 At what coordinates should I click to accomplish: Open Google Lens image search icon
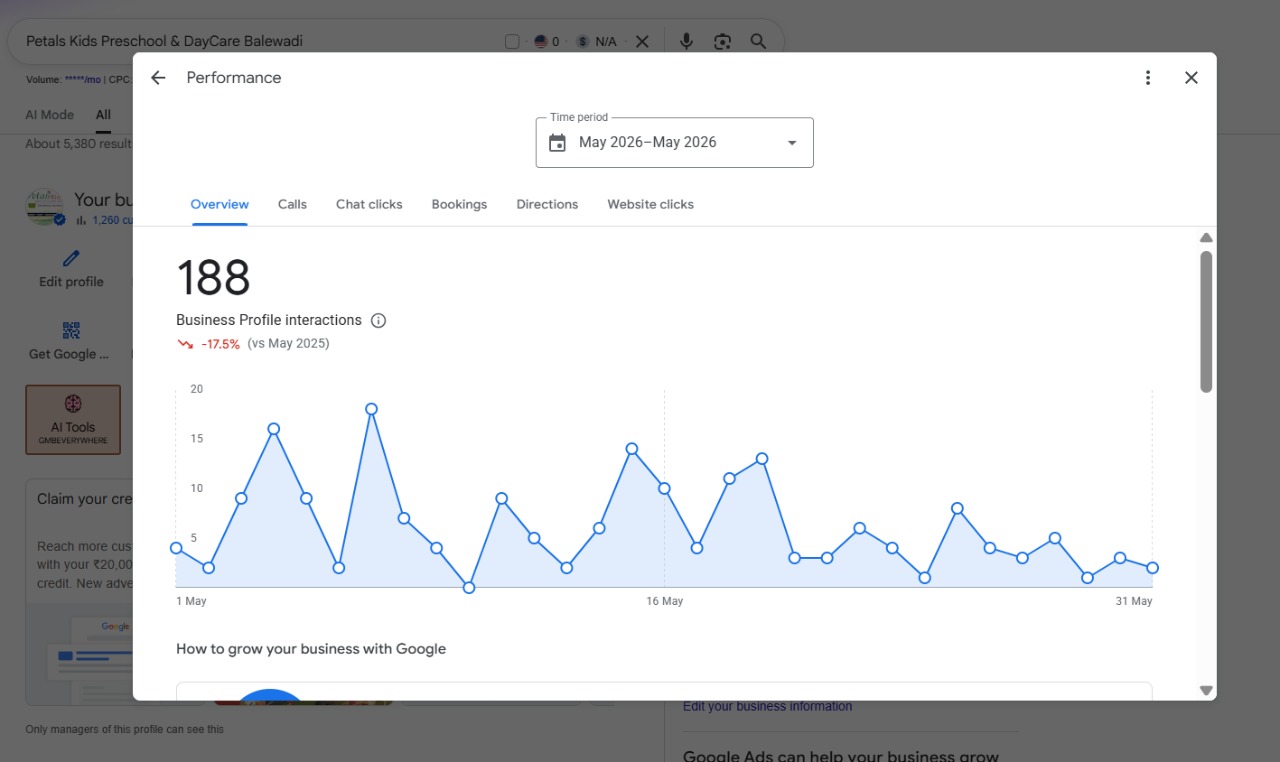(722, 41)
